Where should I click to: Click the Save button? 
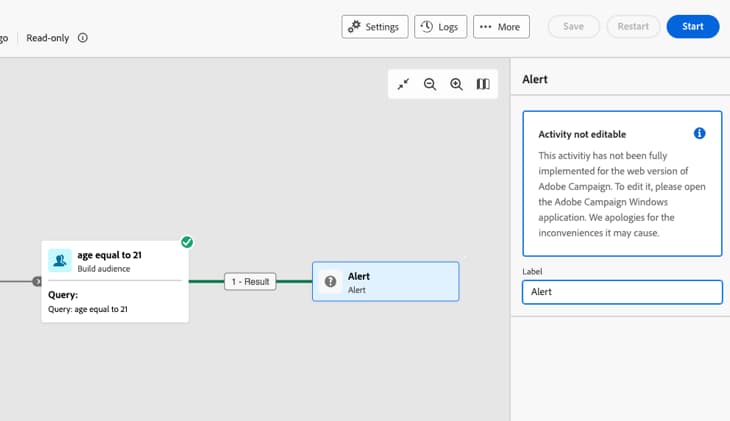point(574,27)
